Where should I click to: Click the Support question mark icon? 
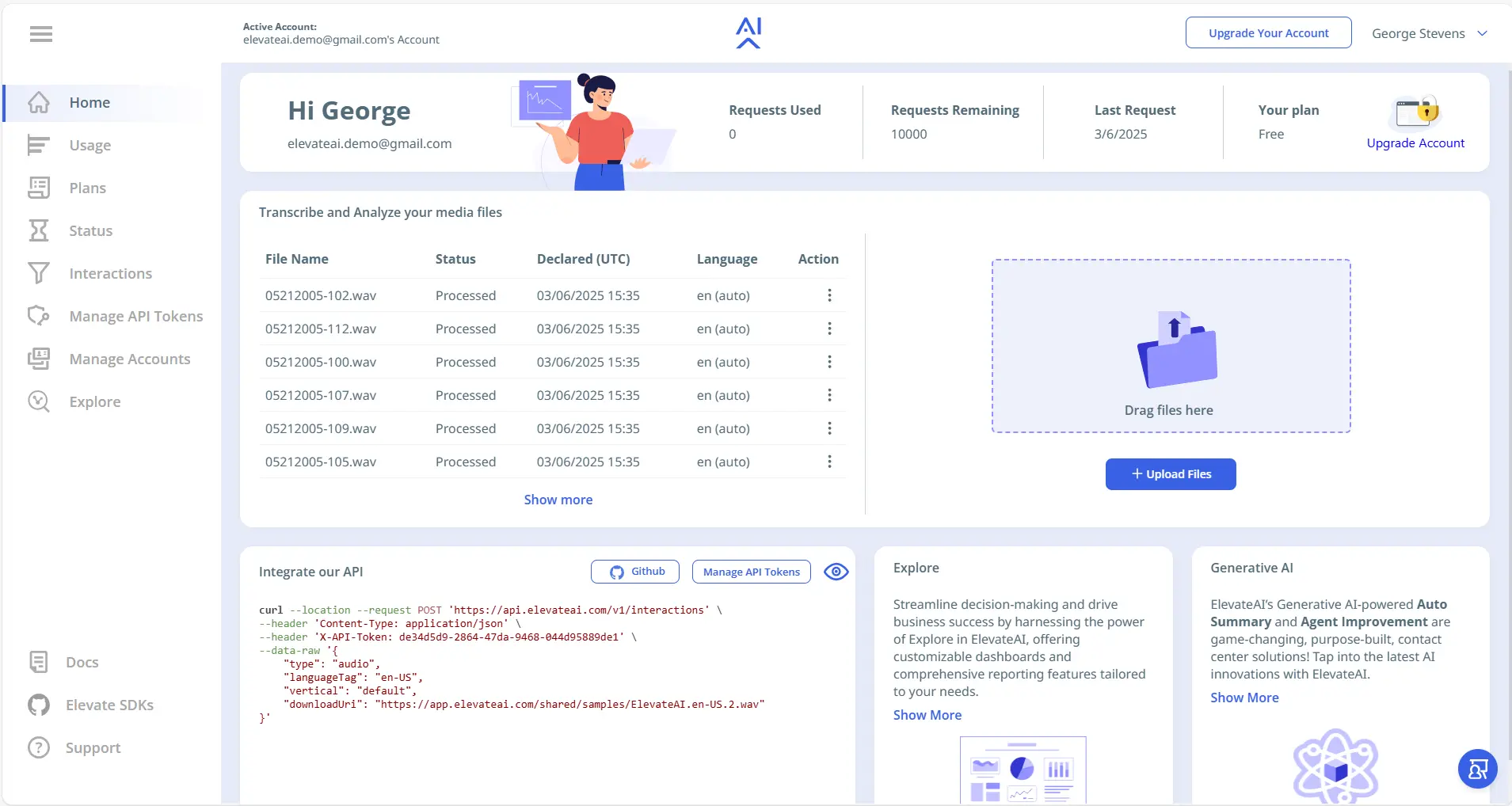(38, 747)
